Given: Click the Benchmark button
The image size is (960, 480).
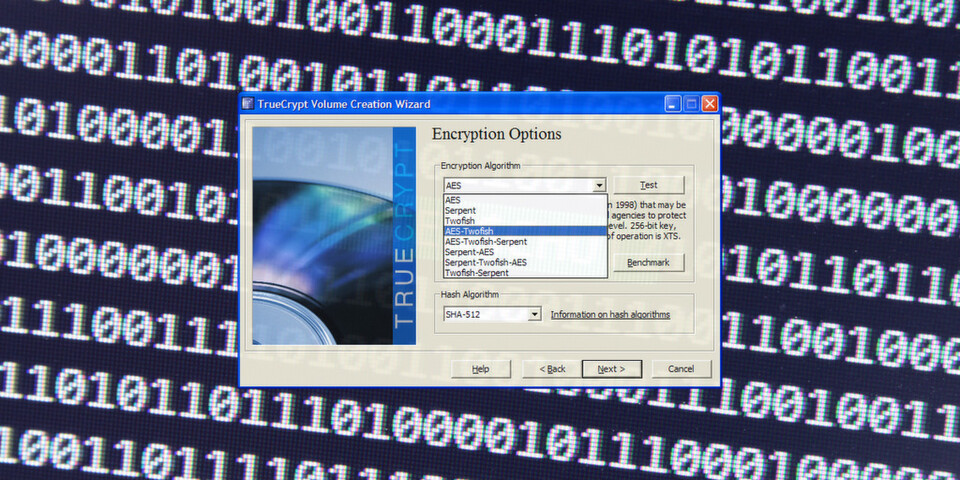Looking at the screenshot, I should pos(648,263).
